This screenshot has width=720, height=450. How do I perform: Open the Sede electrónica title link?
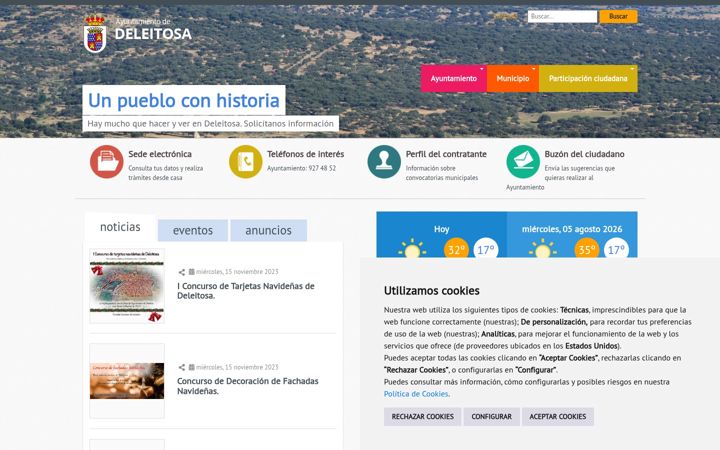[160, 154]
